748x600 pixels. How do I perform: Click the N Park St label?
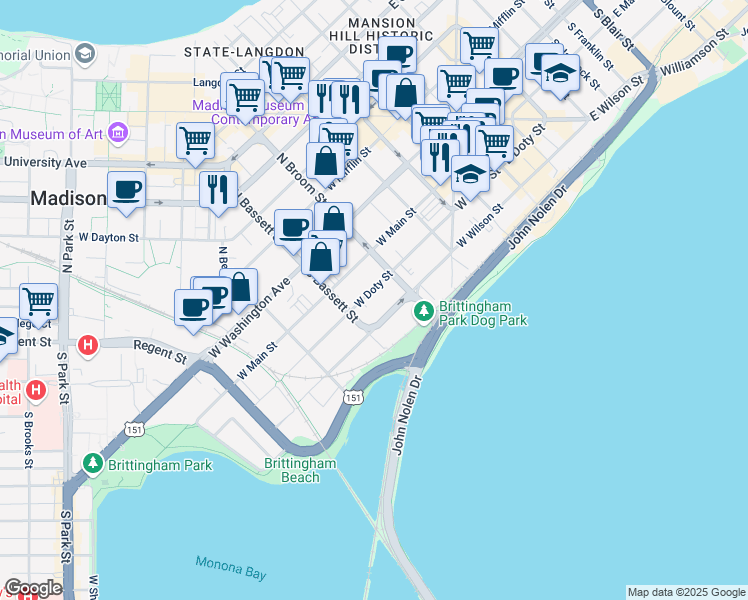click(x=68, y=246)
